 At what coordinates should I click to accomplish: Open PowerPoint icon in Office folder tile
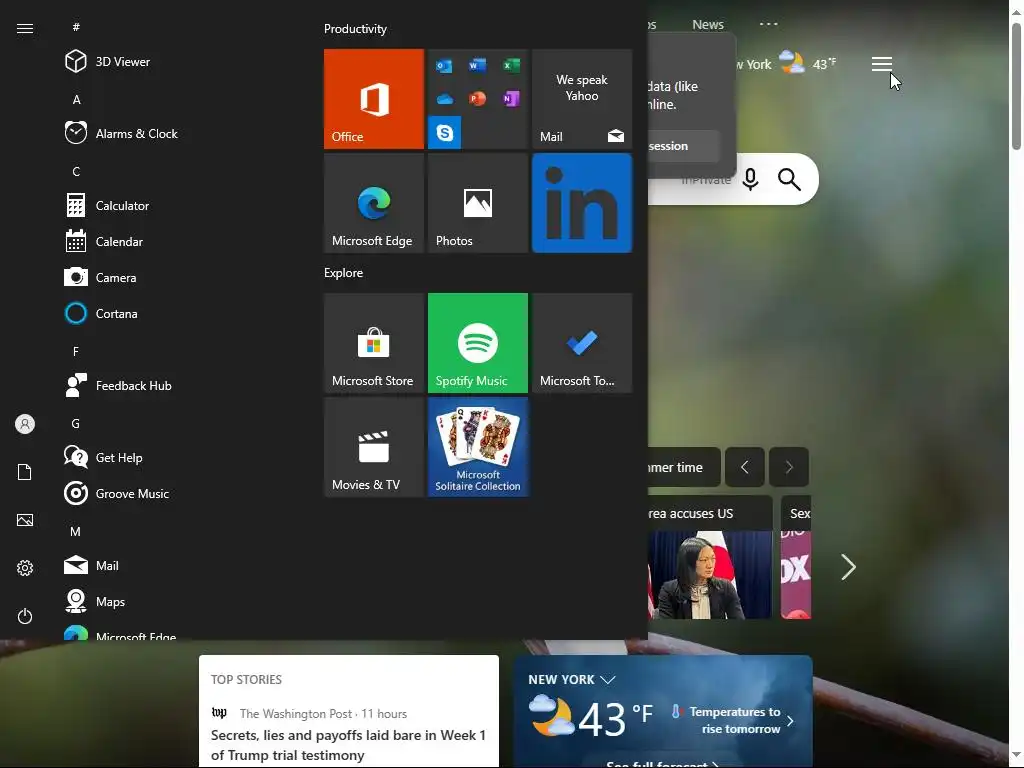[x=477, y=99]
